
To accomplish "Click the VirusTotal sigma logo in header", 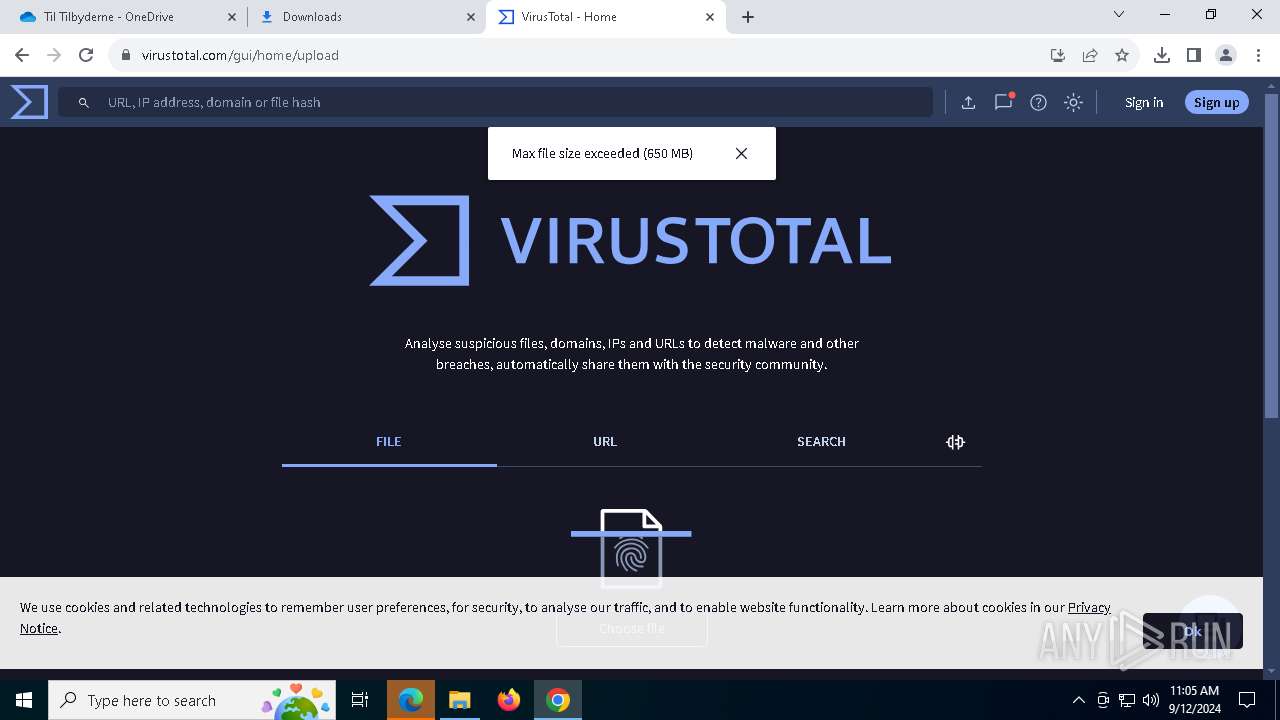I will (x=29, y=102).
